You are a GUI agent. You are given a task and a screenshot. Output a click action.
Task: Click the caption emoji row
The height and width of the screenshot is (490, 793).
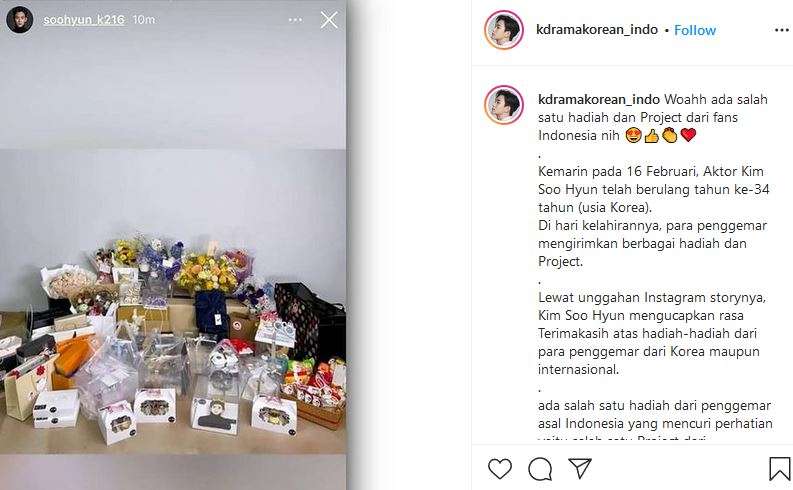coord(660,135)
